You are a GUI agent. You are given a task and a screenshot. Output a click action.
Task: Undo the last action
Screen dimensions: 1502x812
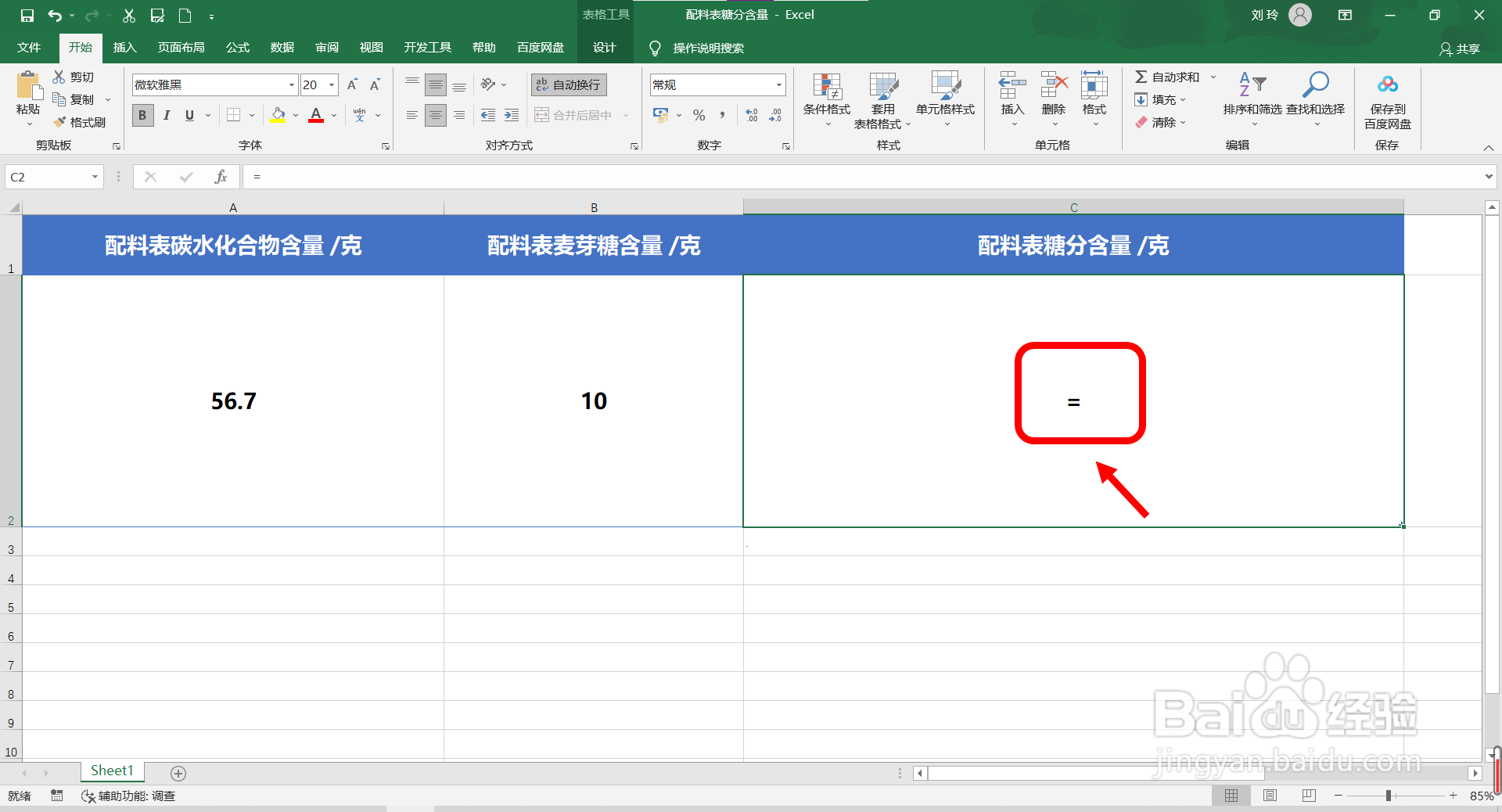55,15
